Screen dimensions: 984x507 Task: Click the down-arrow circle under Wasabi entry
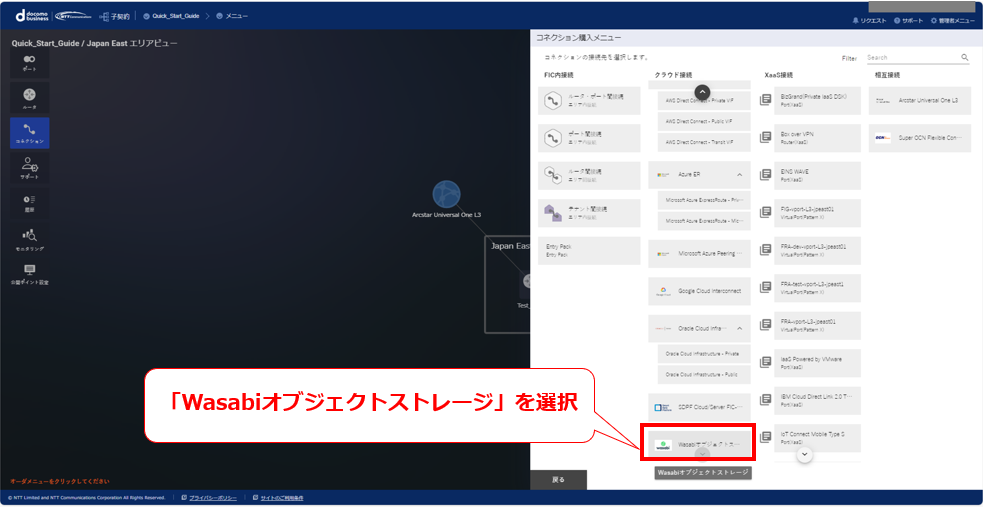703,454
